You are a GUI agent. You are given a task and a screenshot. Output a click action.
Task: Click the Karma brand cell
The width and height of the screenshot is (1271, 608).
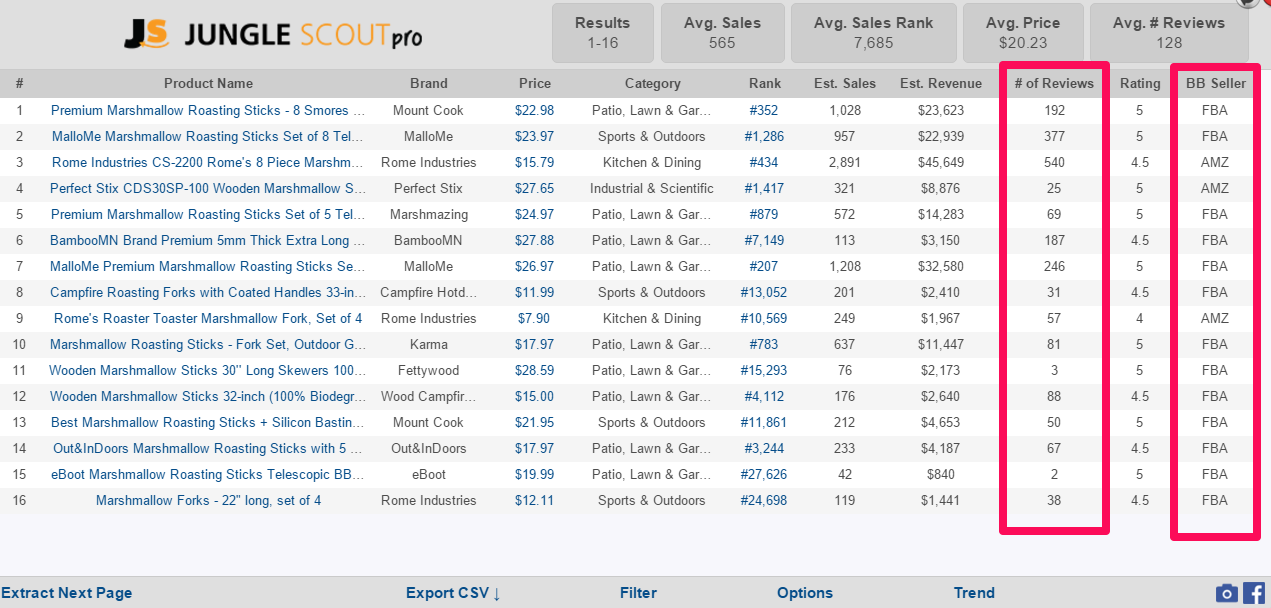429,344
